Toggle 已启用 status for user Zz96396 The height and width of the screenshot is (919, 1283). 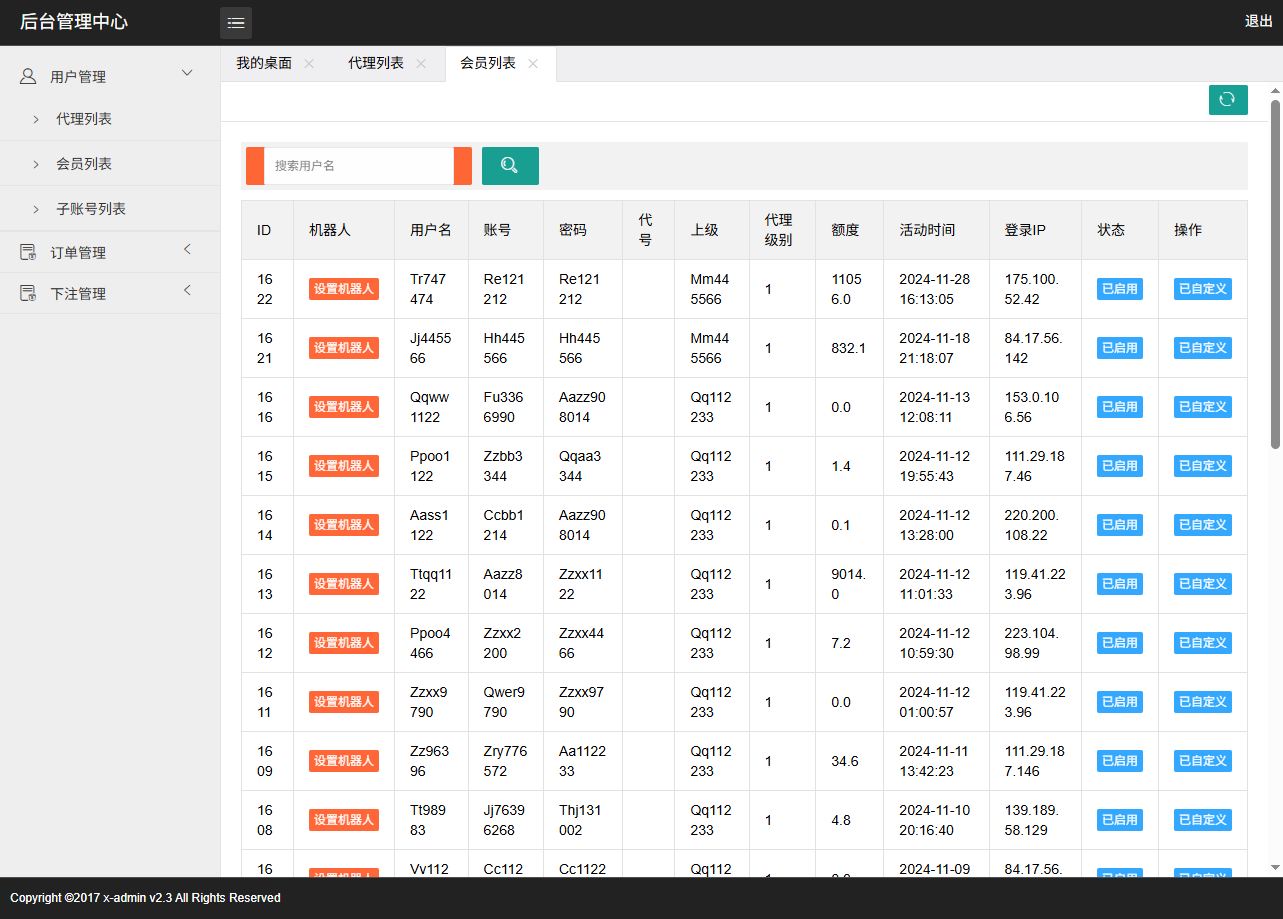pos(1119,760)
